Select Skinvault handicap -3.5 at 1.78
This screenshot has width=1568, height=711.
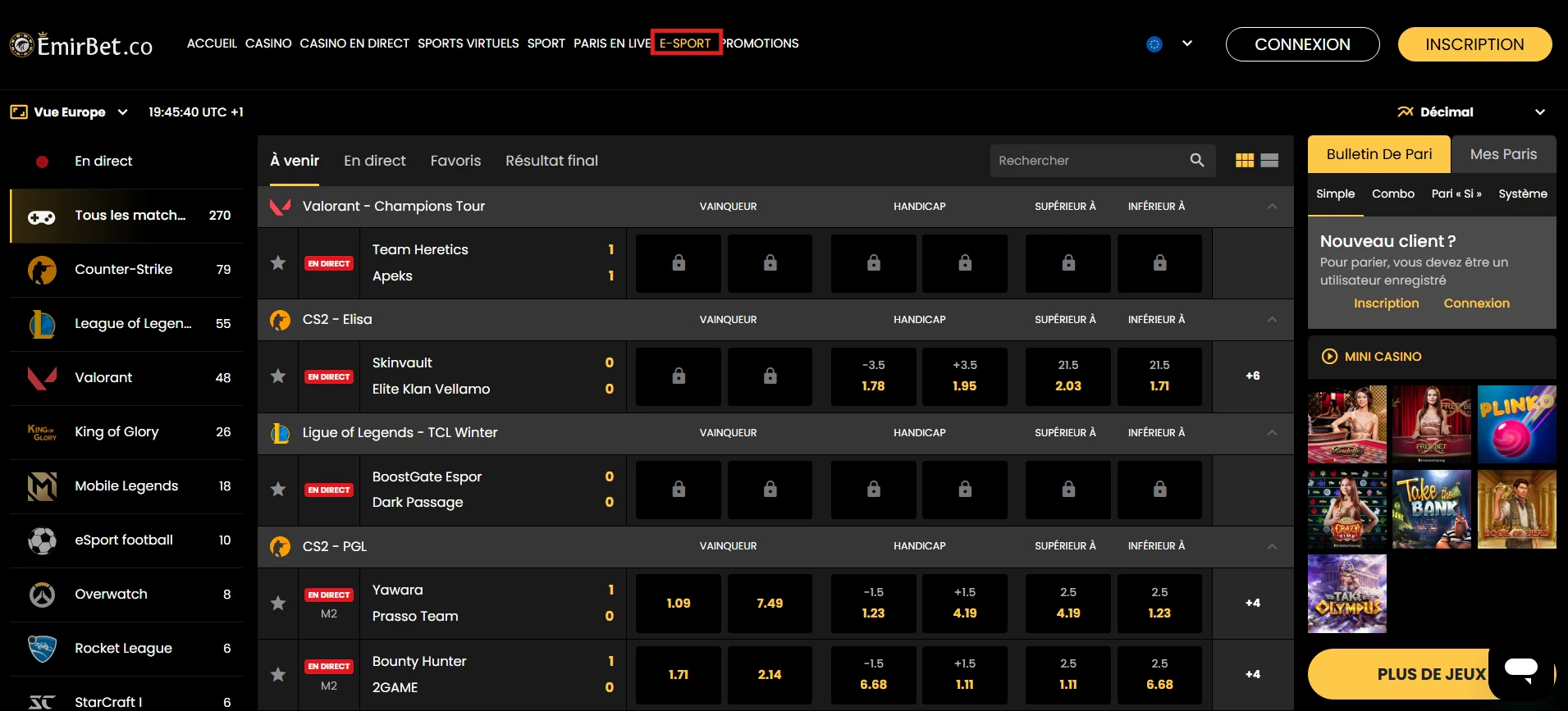pos(873,376)
